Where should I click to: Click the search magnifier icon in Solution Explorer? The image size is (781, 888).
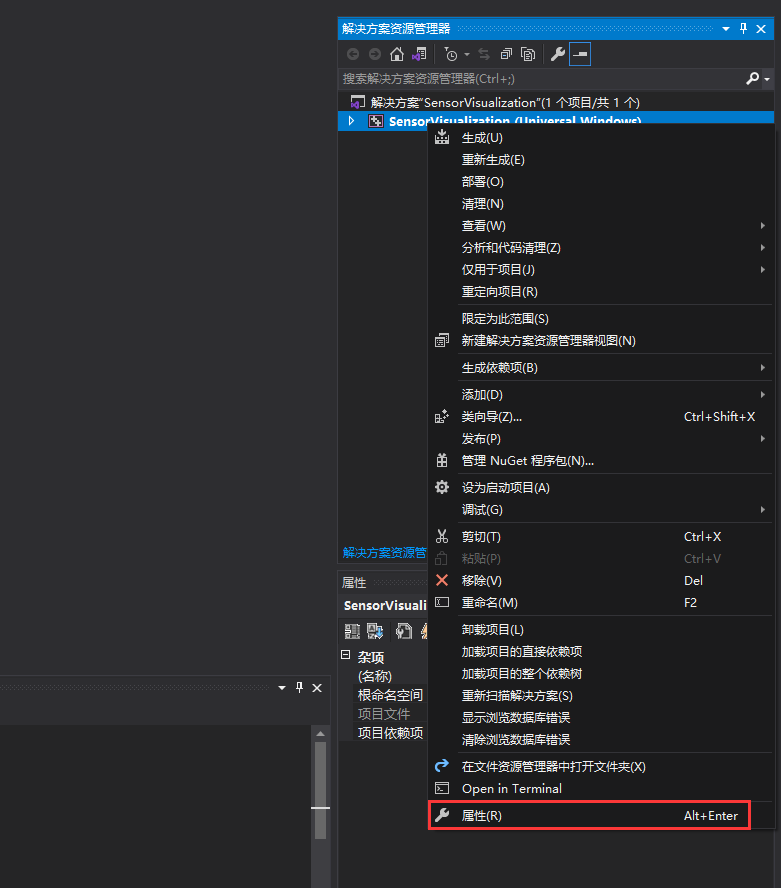(x=753, y=78)
